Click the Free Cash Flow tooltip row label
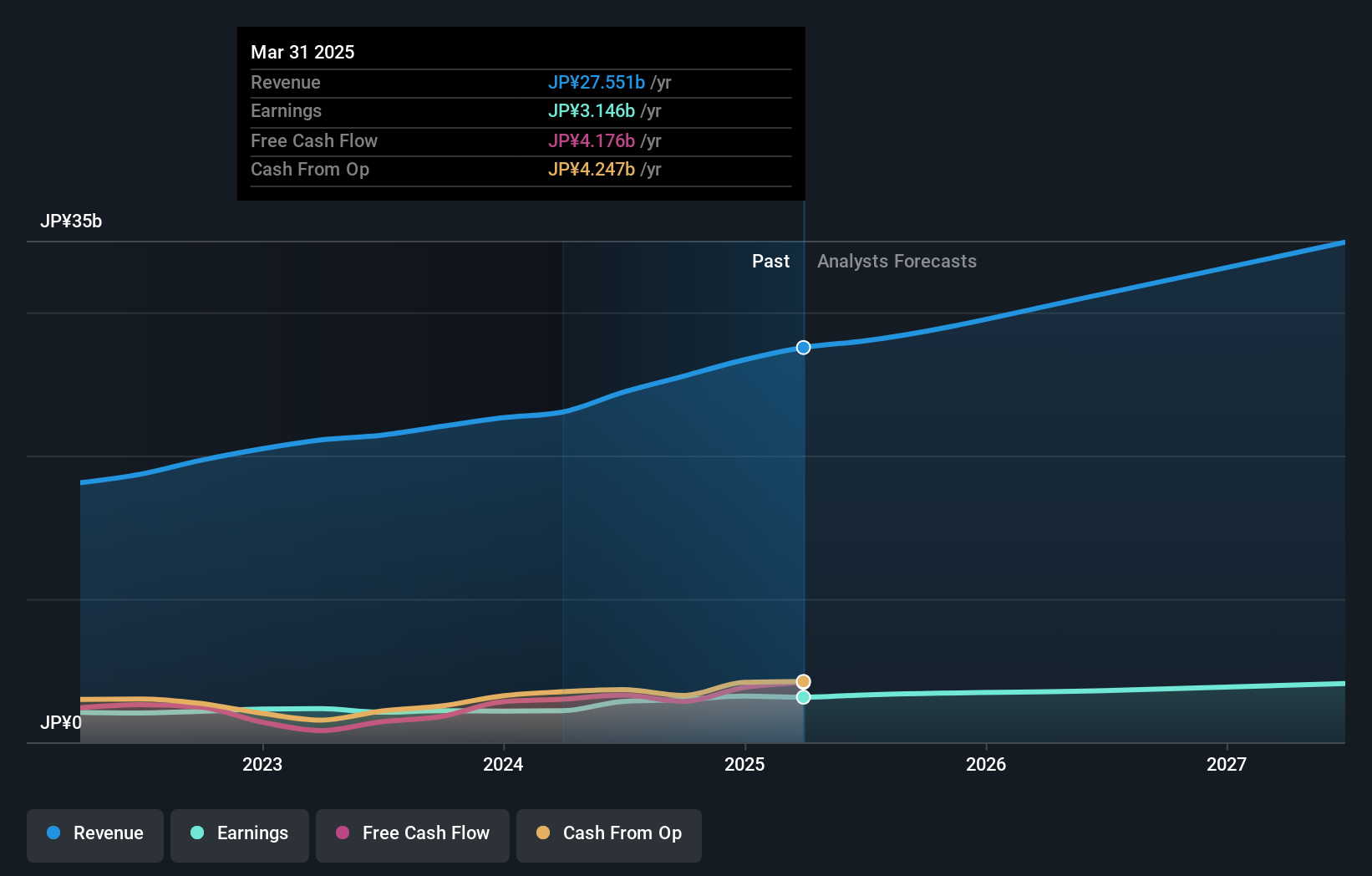 point(314,140)
